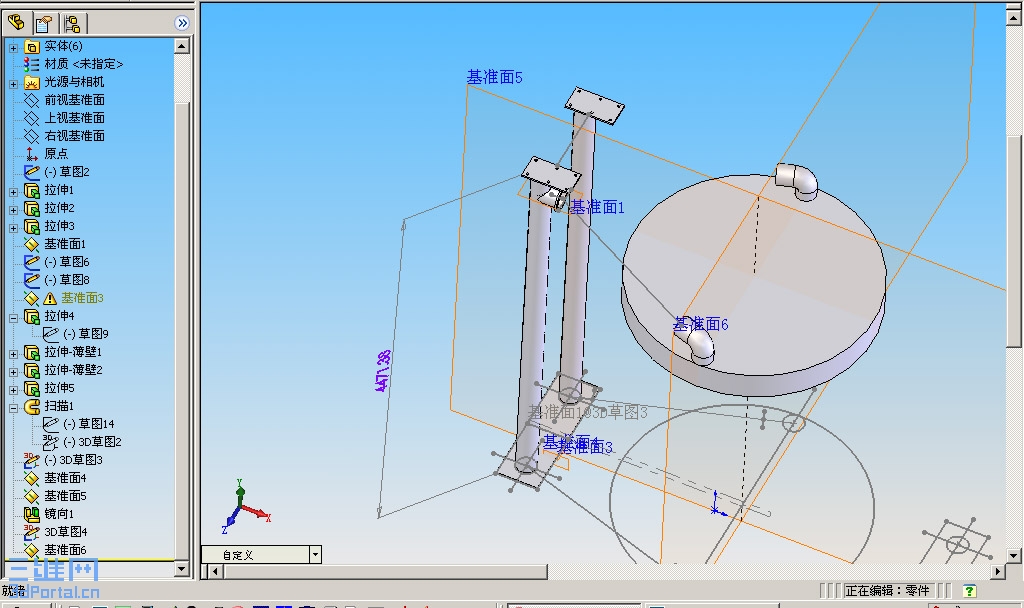Select 基准面5 in the feature tree

[x=65, y=496]
